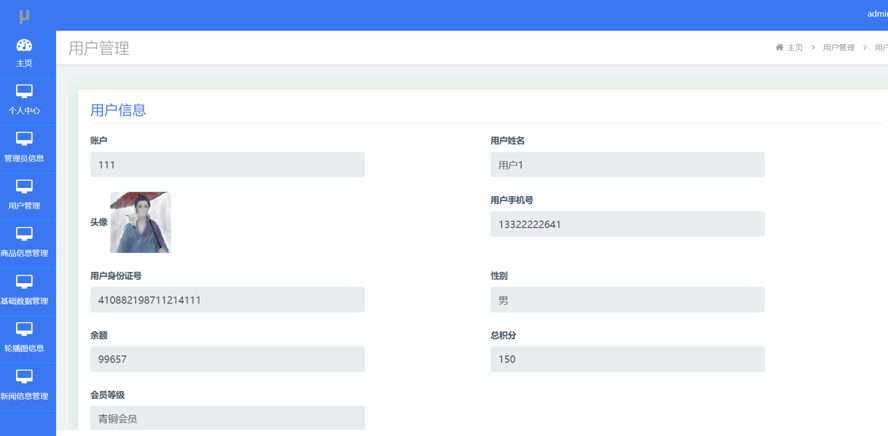Open 商品信息管理 sidebar icon
This screenshot has height=436, width=888.
(x=24, y=234)
